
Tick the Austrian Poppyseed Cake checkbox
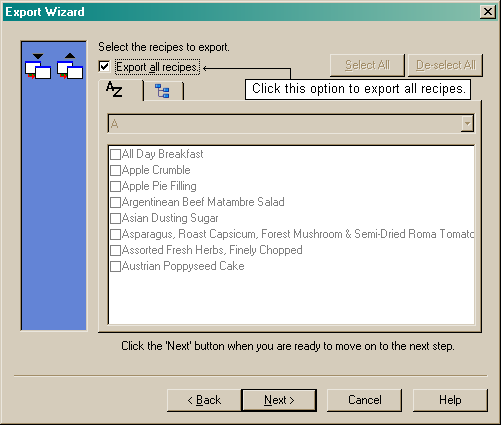point(115,266)
